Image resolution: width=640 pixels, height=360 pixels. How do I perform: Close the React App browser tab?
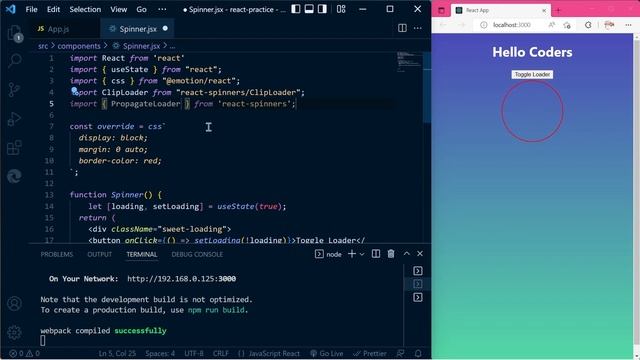pyautogui.click(x=544, y=11)
